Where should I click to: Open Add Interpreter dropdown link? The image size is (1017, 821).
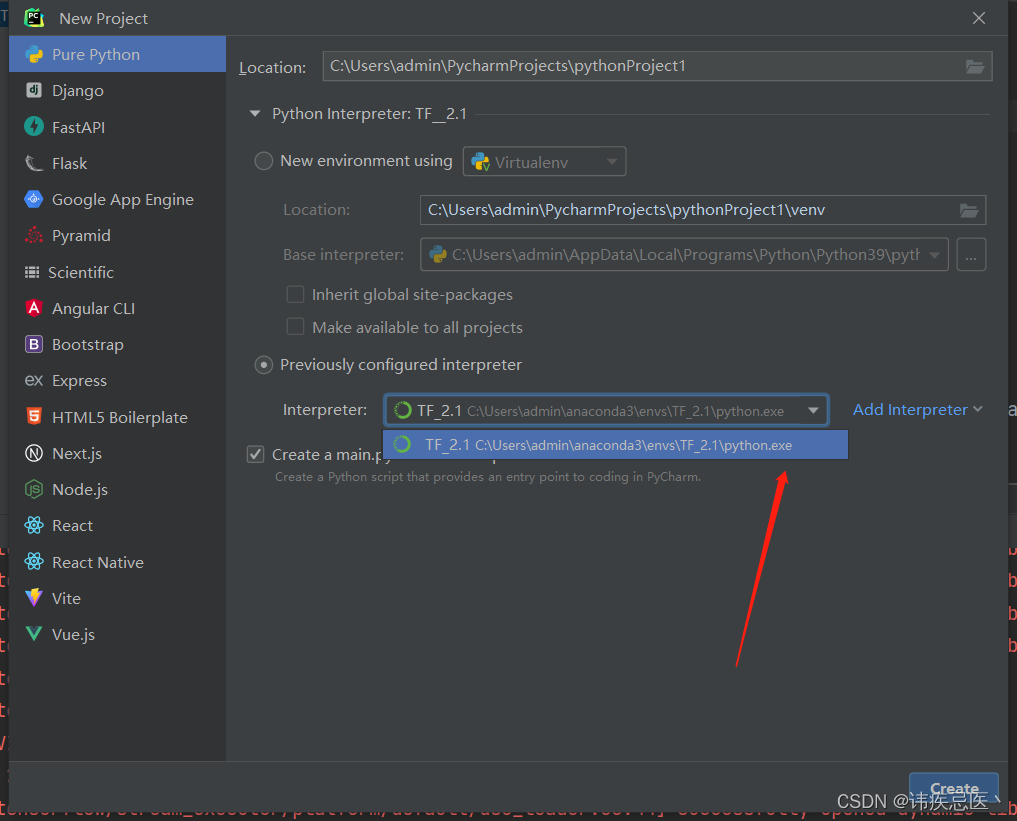(918, 410)
